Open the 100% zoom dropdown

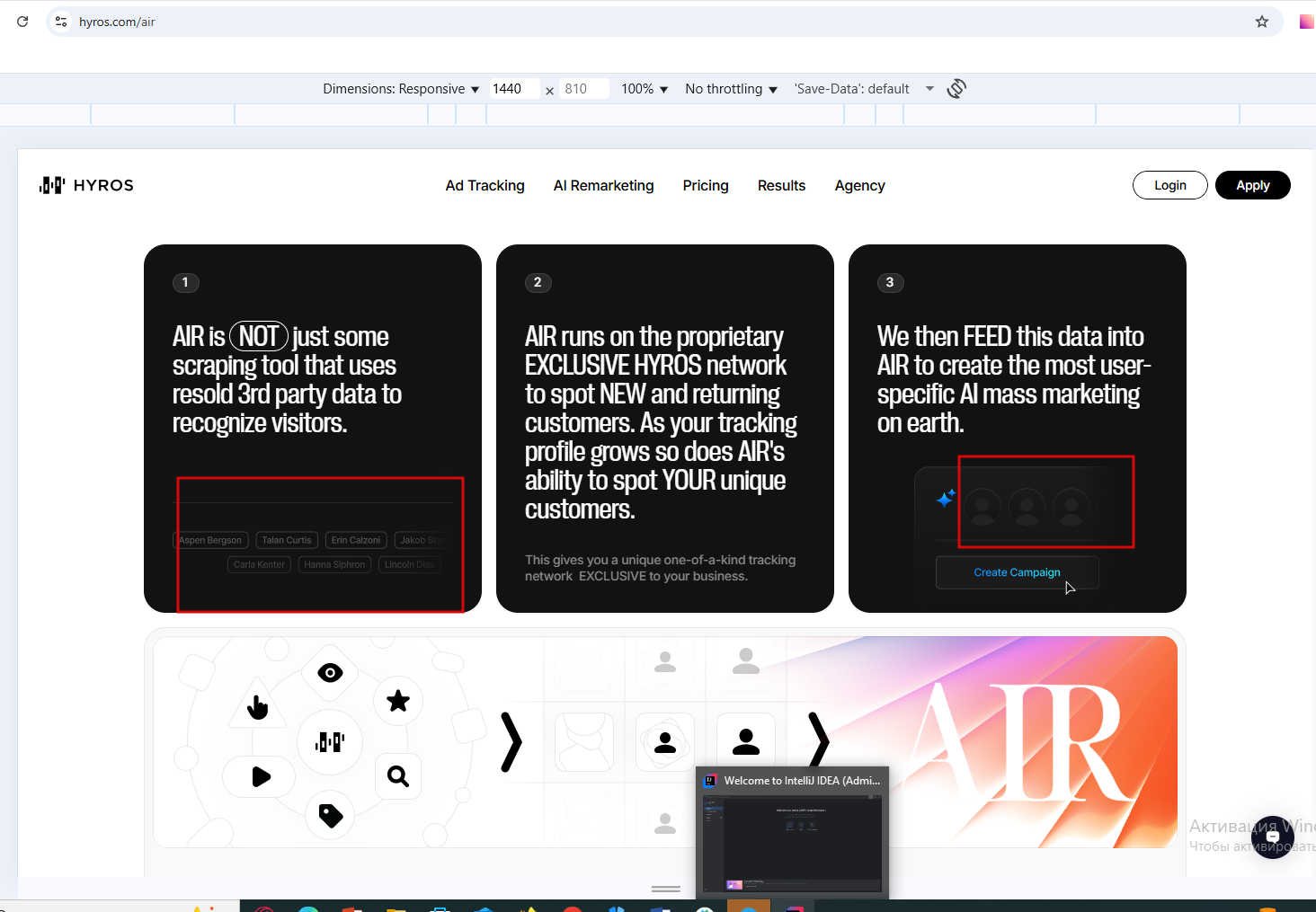point(645,89)
